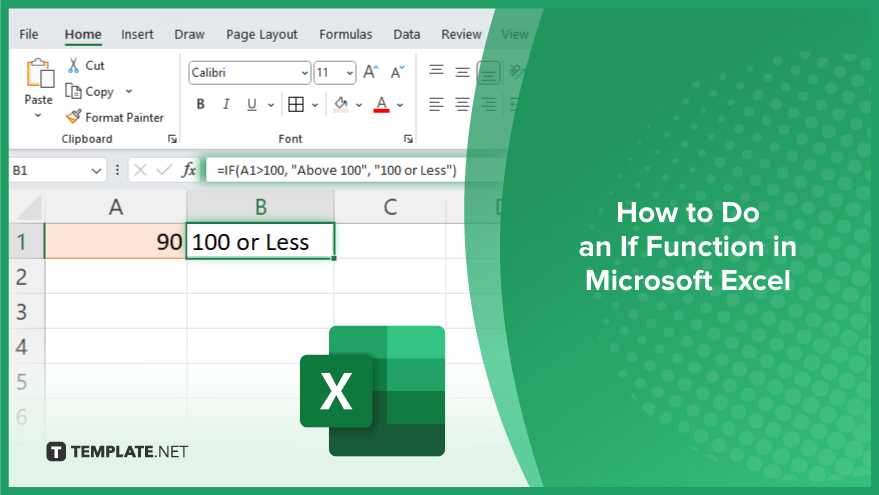
Task: Toggle Italic formatting
Action: click(x=226, y=104)
